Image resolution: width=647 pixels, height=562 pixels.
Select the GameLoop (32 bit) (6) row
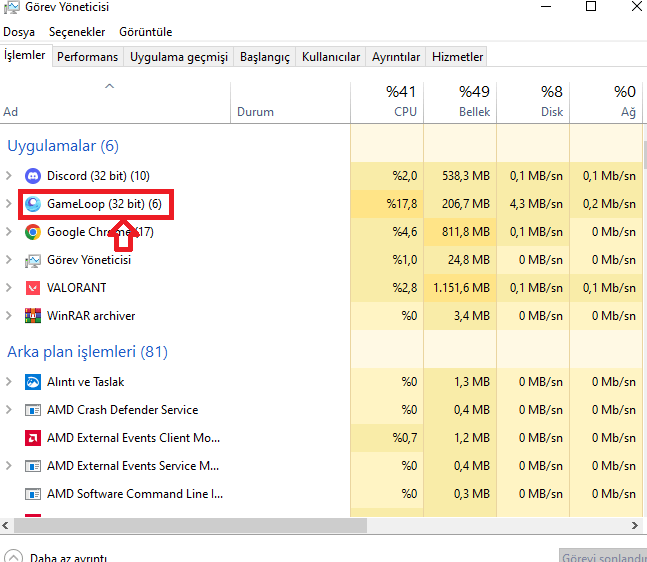coord(104,204)
